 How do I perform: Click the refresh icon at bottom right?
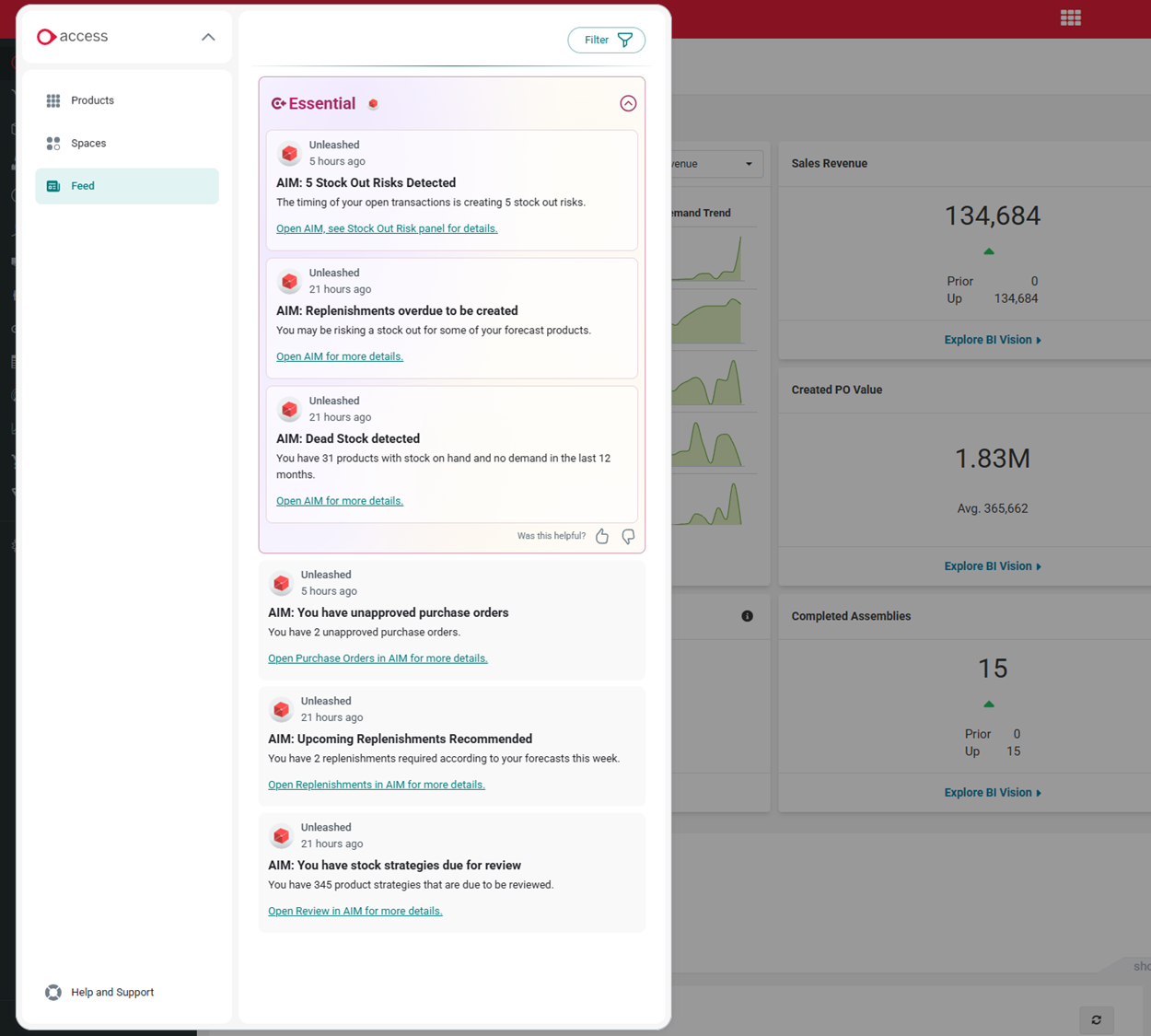click(x=1096, y=1019)
